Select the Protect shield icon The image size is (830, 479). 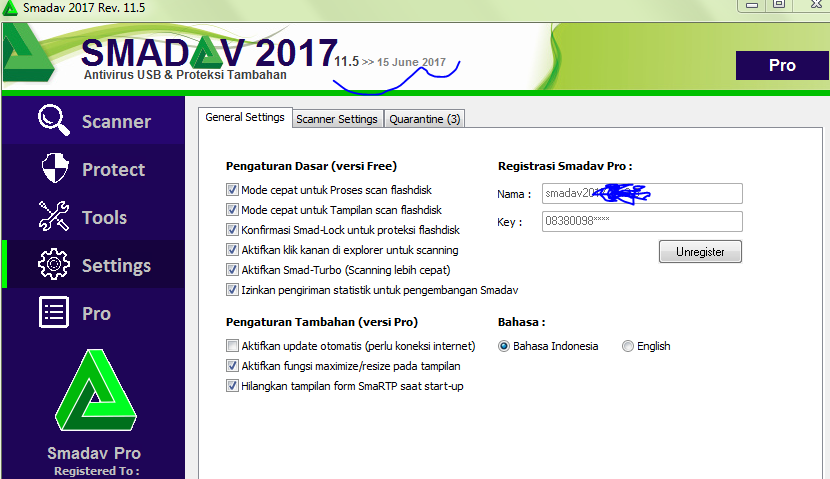(x=55, y=168)
